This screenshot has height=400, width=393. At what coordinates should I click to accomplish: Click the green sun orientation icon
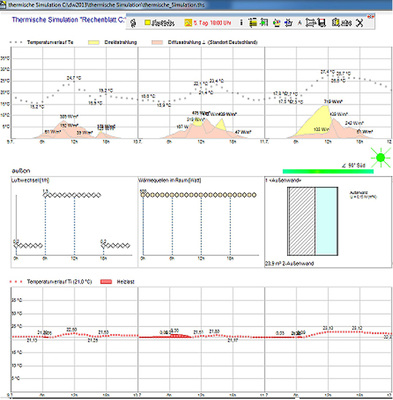click(x=381, y=157)
